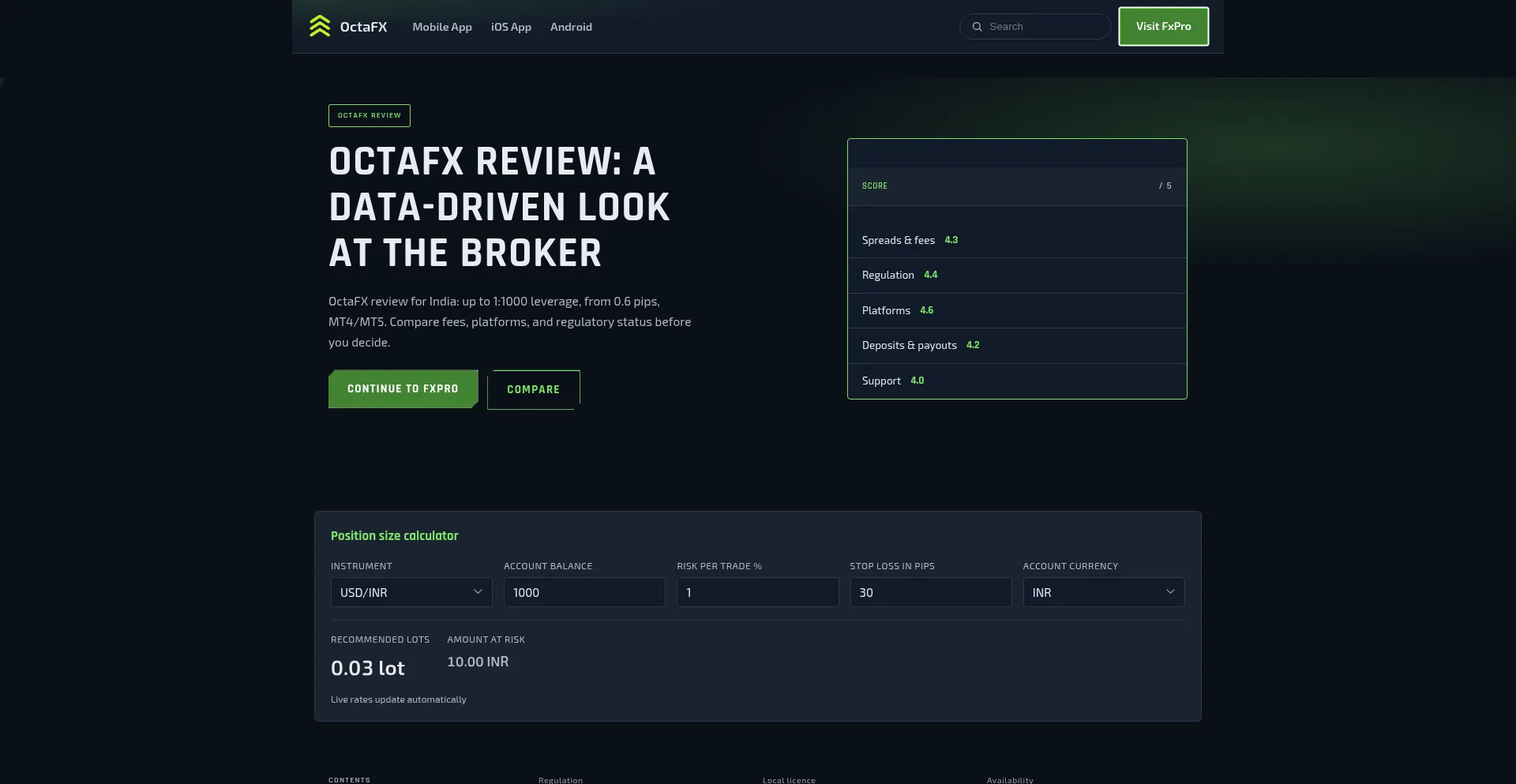The width and height of the screenshot is (1516, 784).
Task: Click the OctaFX chevron logo icon
Action: 320,26
